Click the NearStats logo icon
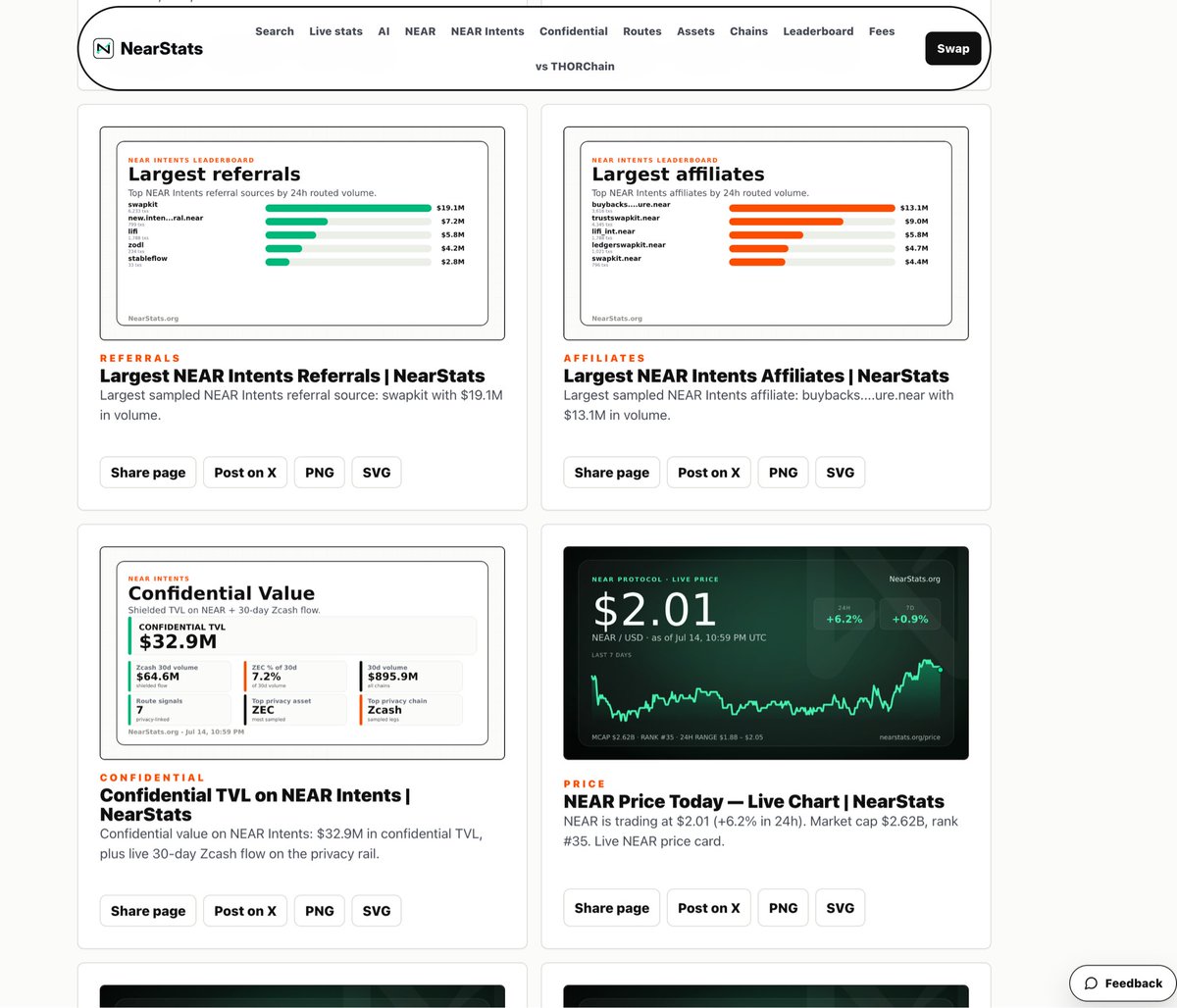 103,48
